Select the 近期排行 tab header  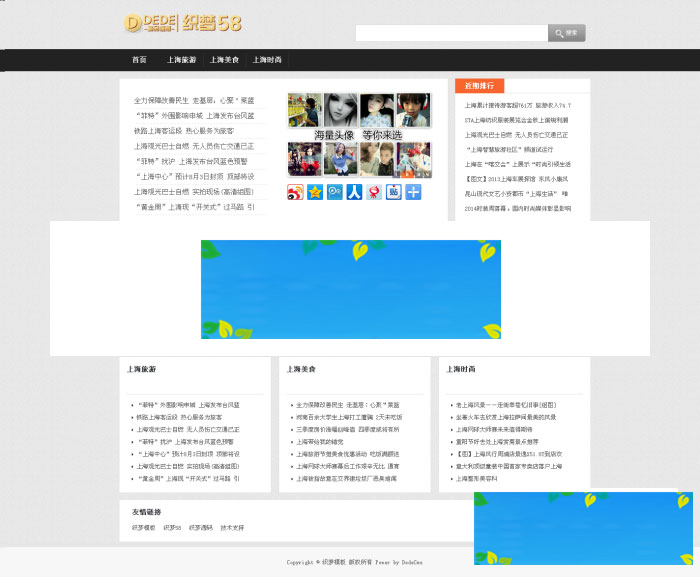coord(480,86)
